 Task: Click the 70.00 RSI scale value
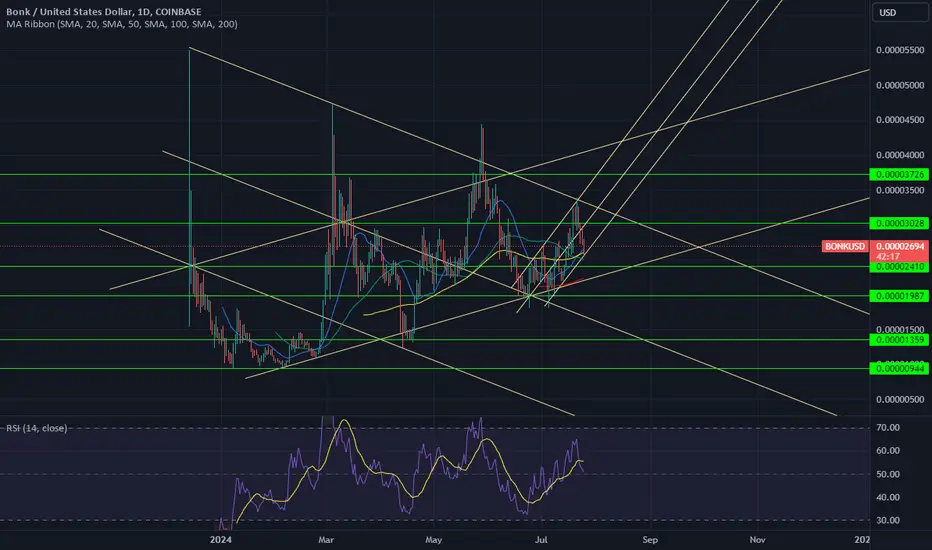tap(887, 428)
